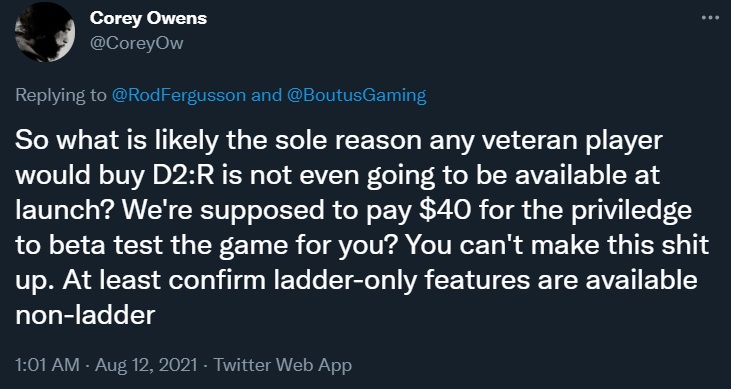Click the word 'and' between mentions

(x=268, y=96)
